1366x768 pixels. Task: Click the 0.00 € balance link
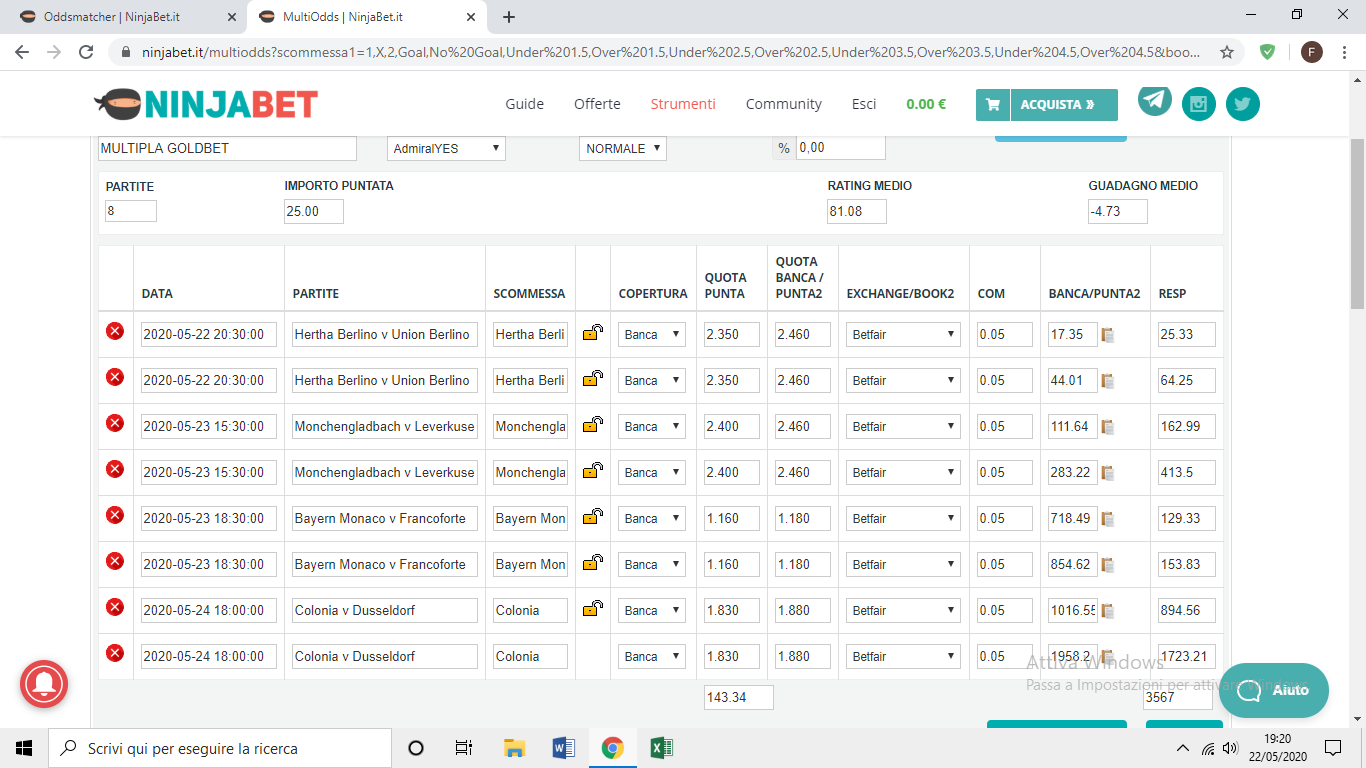[x=926, y=104]
